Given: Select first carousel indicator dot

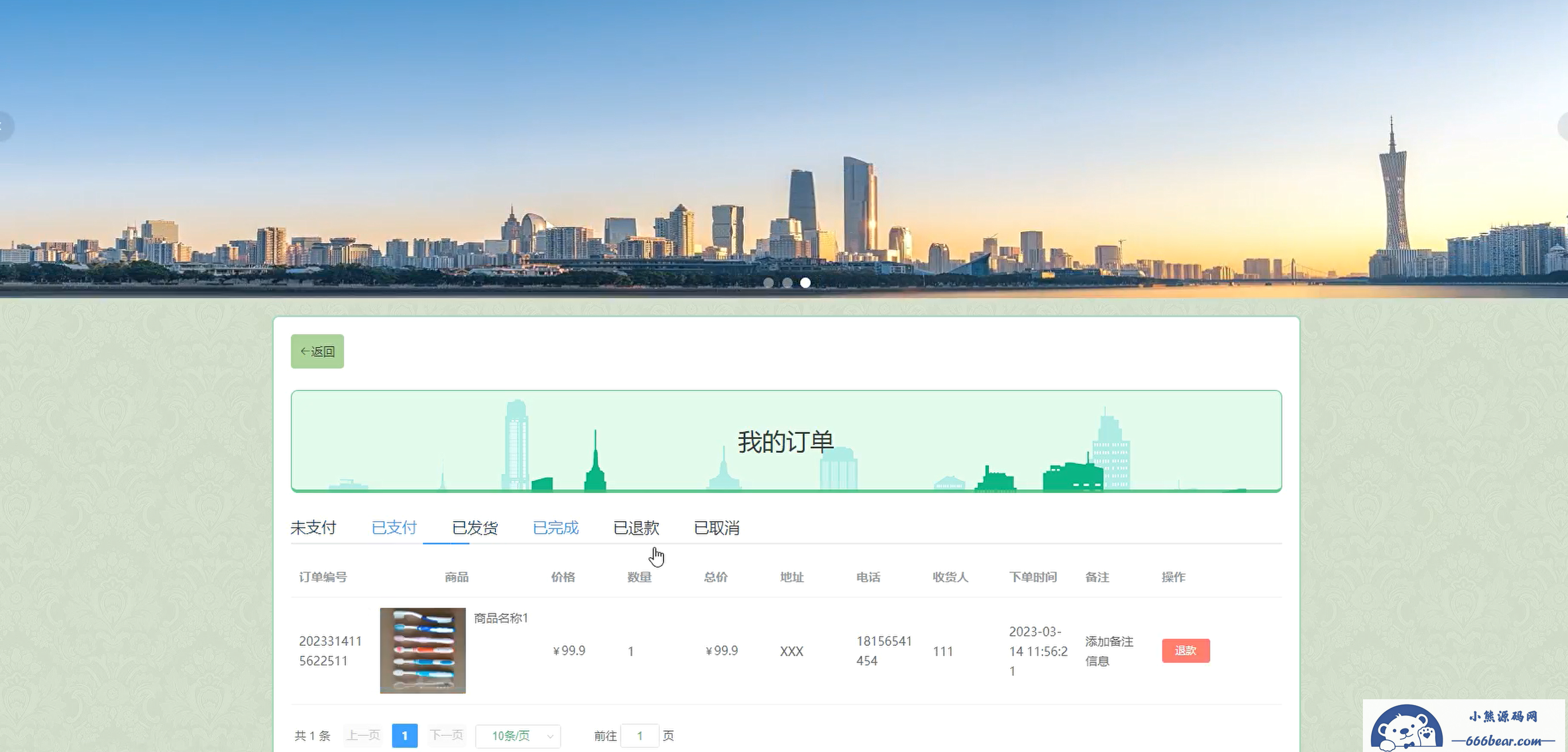Looking at the screenshot, I should tap(769, 283).
